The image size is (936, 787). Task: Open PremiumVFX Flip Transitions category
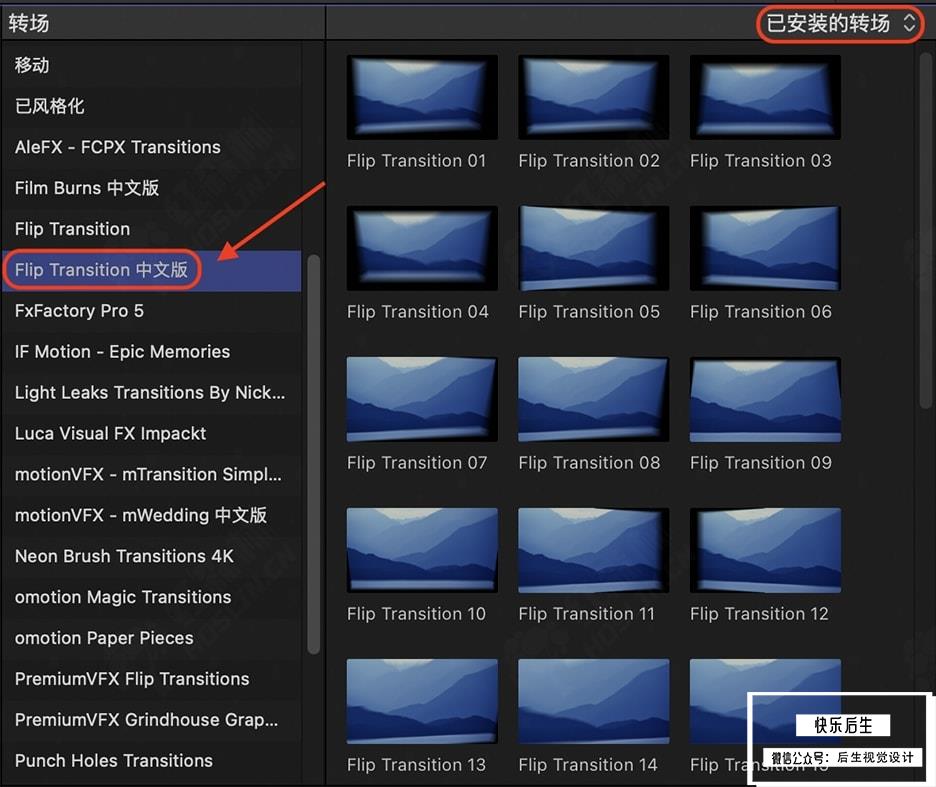click(x=152, y=679)
